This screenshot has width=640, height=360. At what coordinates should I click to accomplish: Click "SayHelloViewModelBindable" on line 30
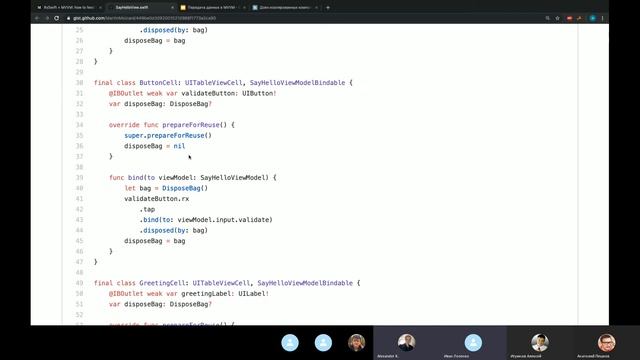(x=297, y=82)
